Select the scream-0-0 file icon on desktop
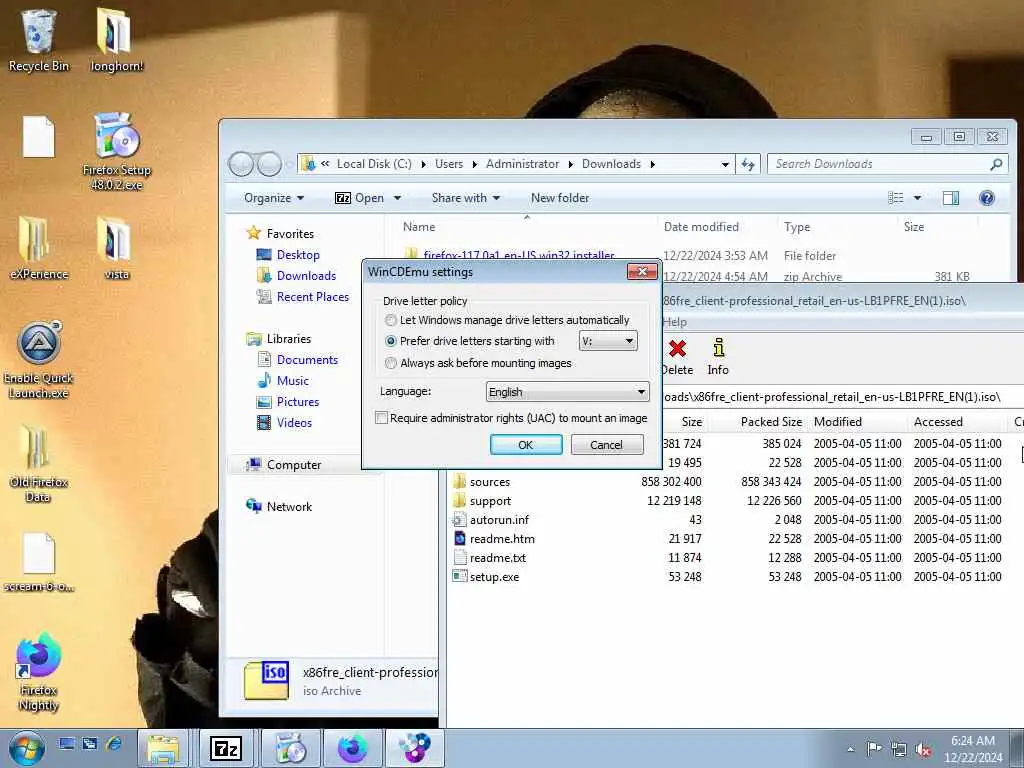The height and width of the screenshot is (768, 1024). (38, 562)
